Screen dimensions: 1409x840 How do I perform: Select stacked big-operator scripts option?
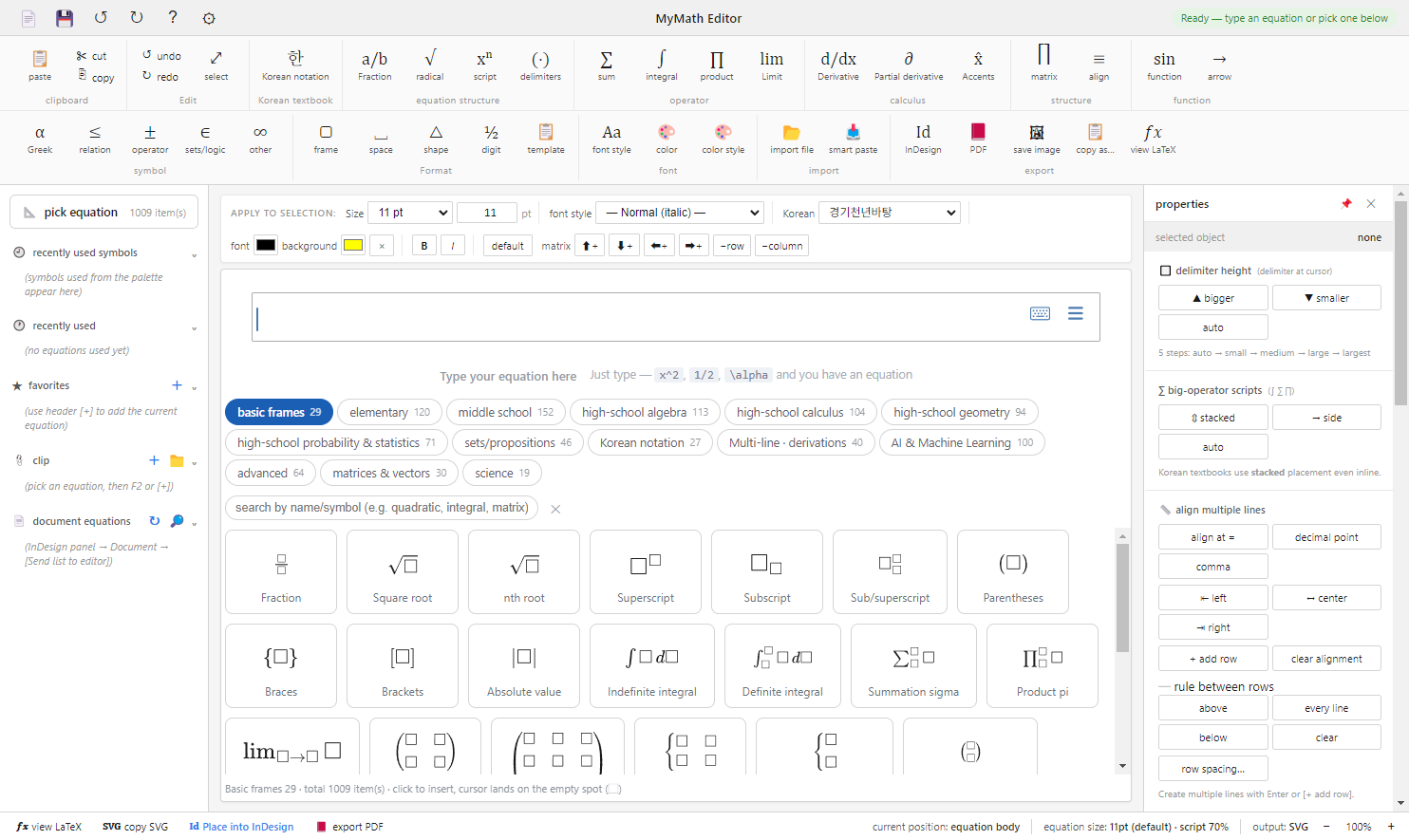[1212, 418]
